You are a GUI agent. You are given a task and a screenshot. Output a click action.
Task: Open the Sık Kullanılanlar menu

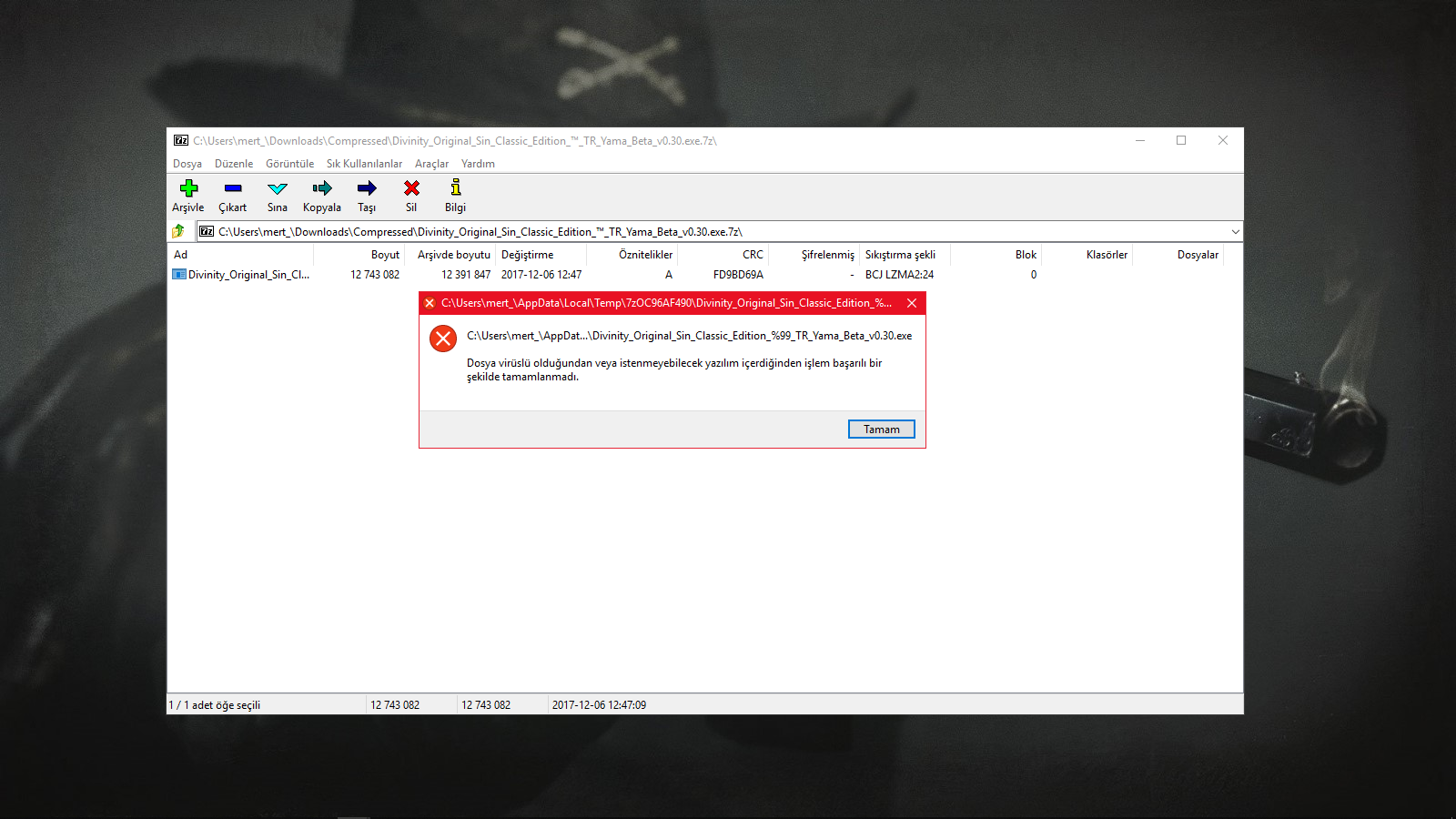(364, 164)
